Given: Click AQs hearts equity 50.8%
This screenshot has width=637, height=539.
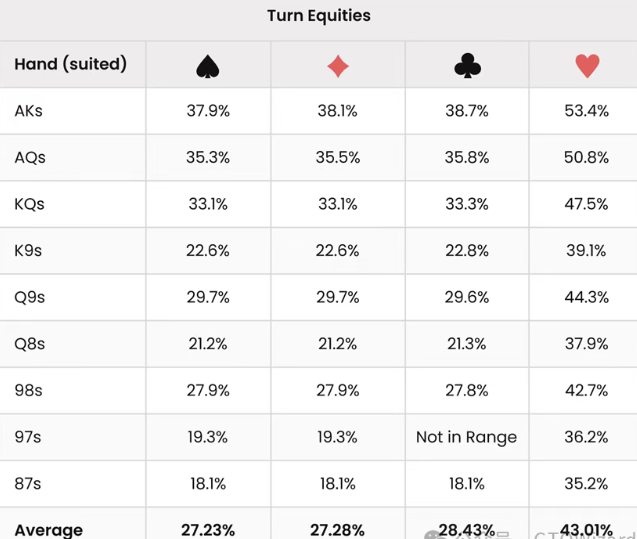Looking at the screenshot, I should pyautogui.click(x=586, y=158).
